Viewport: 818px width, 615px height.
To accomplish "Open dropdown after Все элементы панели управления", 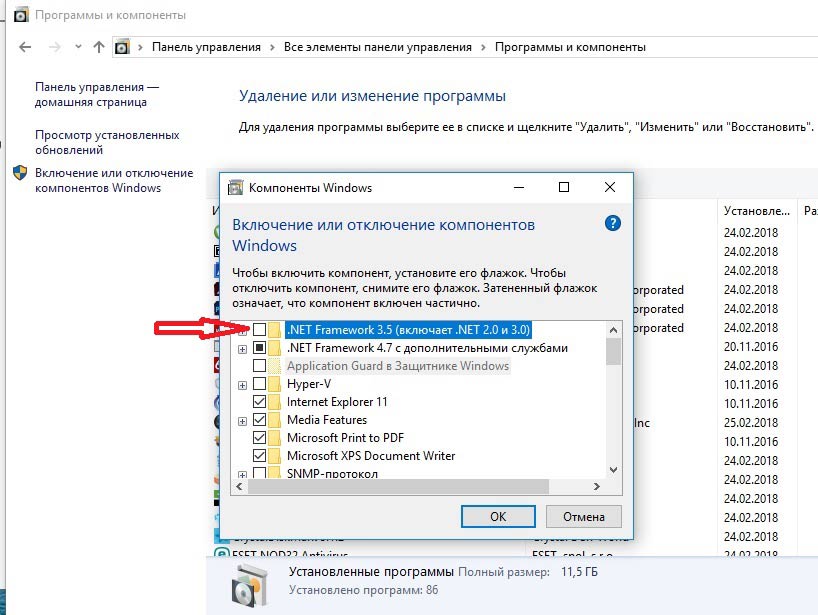I will (483, 47).
